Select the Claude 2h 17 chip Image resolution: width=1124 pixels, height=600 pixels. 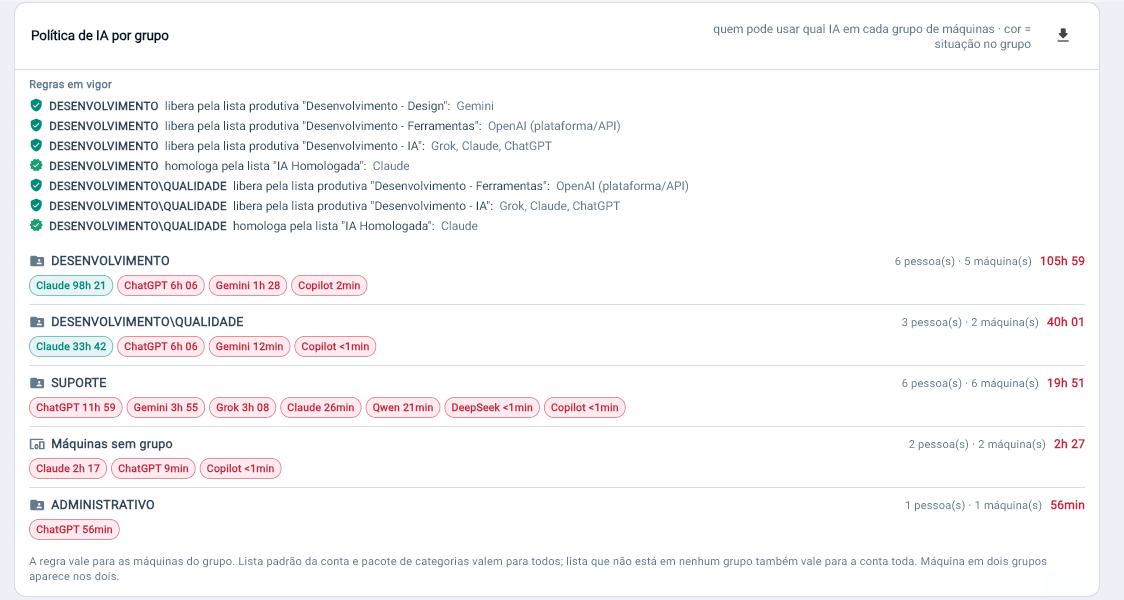pos(68,468)
